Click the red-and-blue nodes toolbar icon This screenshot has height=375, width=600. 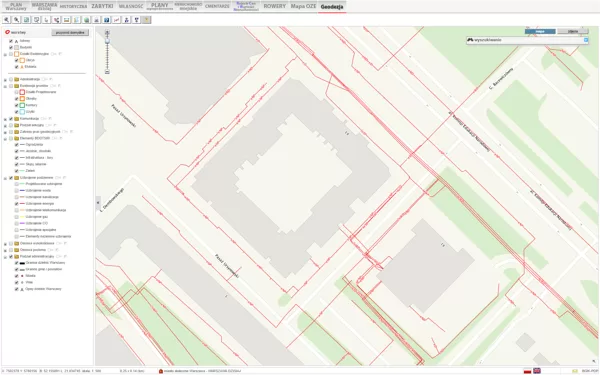pyautogui.click(x=57, y=20)
